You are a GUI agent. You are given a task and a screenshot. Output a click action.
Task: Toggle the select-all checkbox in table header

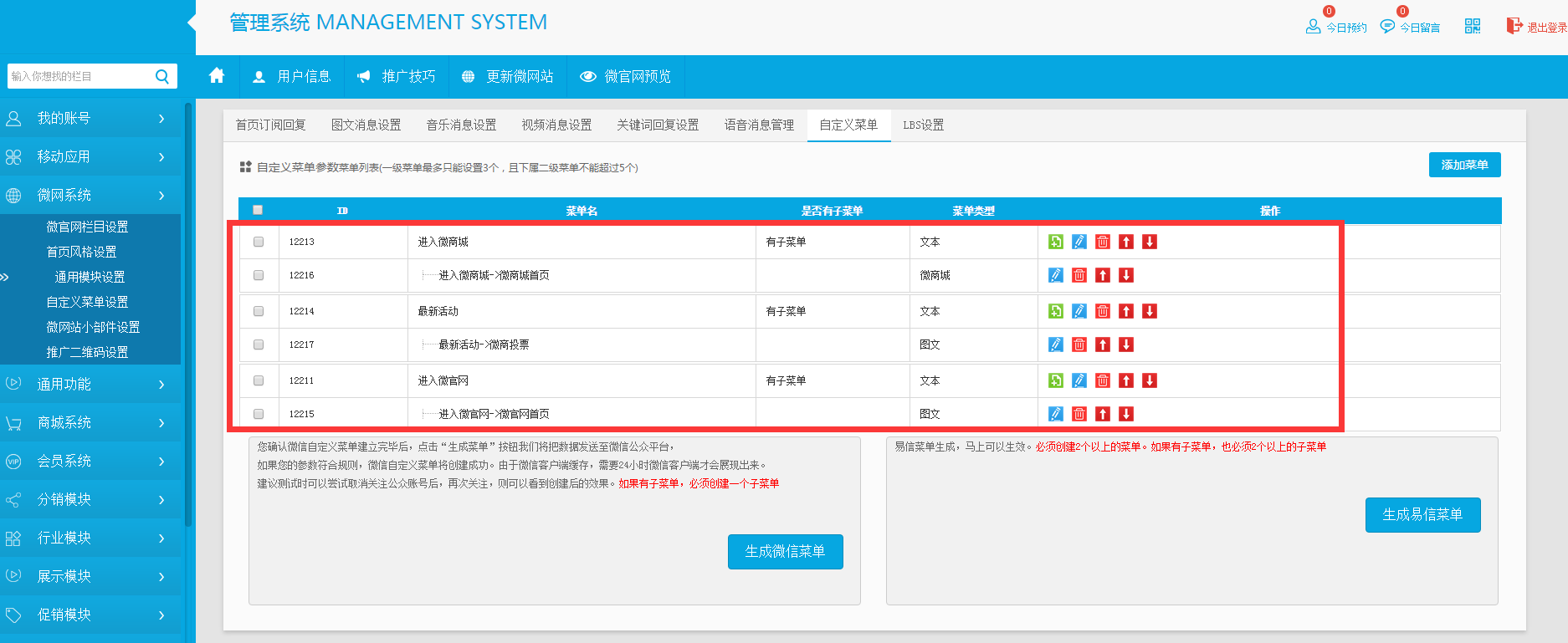point(258,210)
